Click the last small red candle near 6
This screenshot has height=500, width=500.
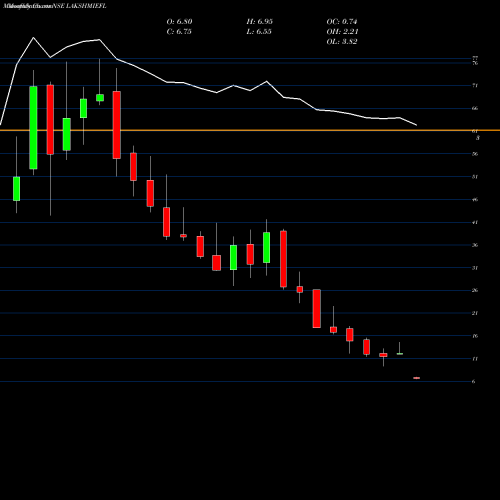[417, 378]
